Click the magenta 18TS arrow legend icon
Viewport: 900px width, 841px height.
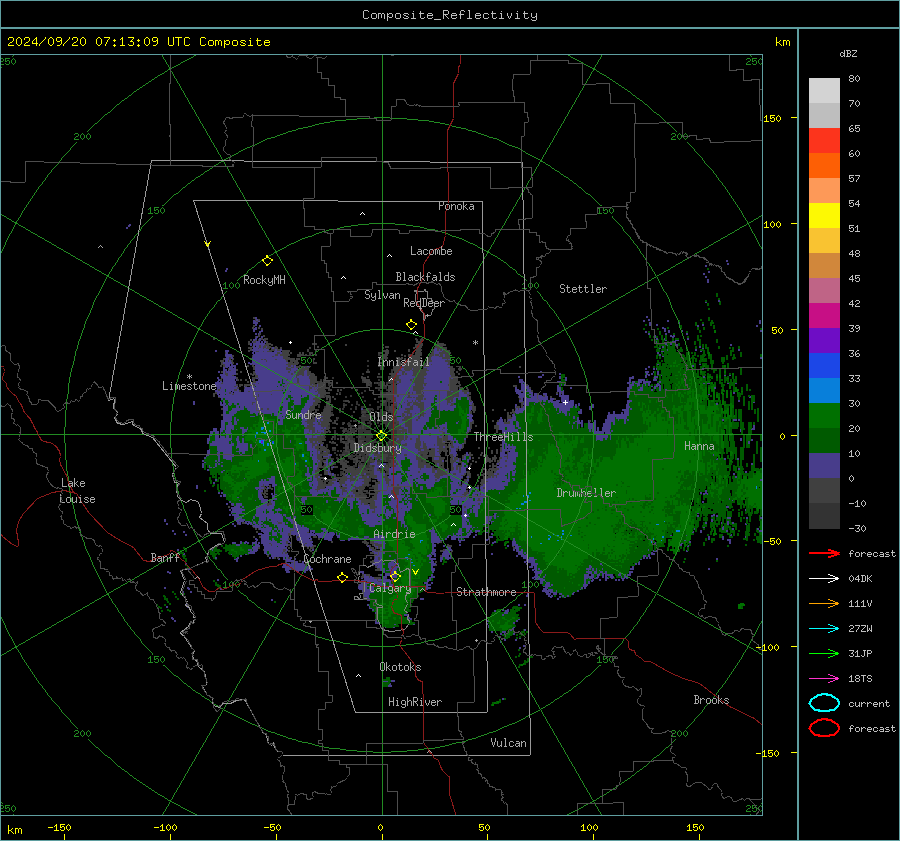pos(824,679)
